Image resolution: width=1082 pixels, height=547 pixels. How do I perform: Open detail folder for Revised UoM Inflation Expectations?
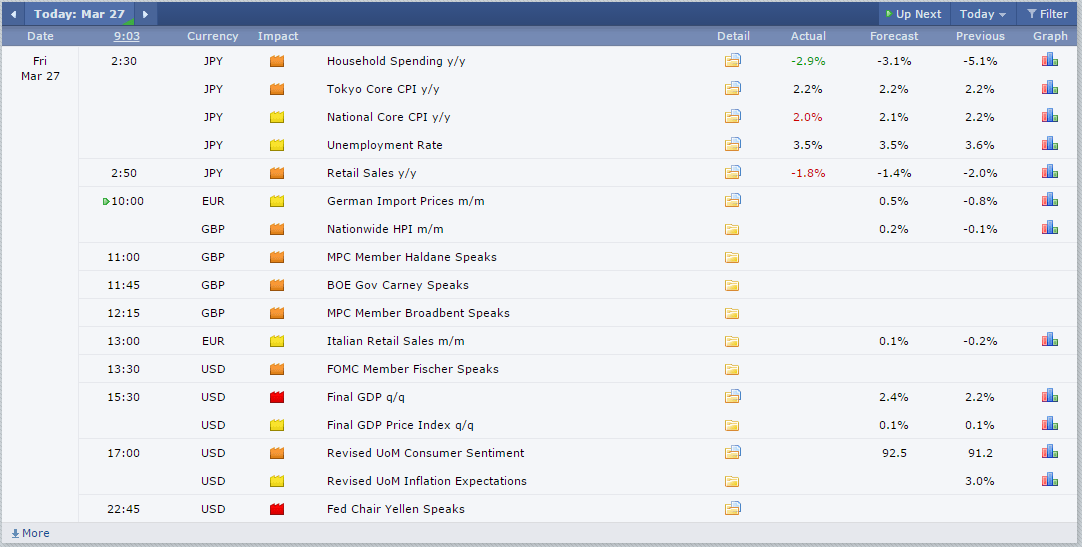pos(732,481)
